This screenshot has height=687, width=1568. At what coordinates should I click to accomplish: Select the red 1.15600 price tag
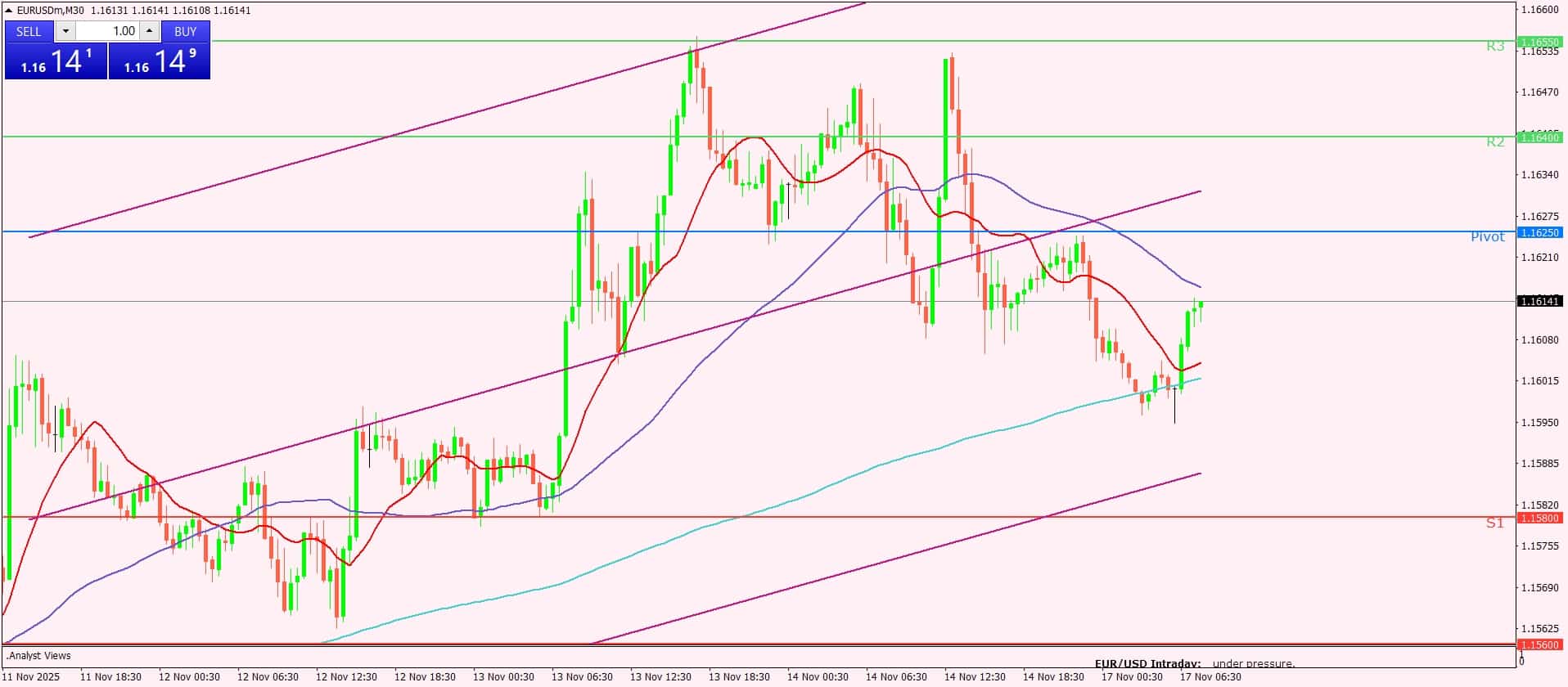click(x=1539, y=645)
